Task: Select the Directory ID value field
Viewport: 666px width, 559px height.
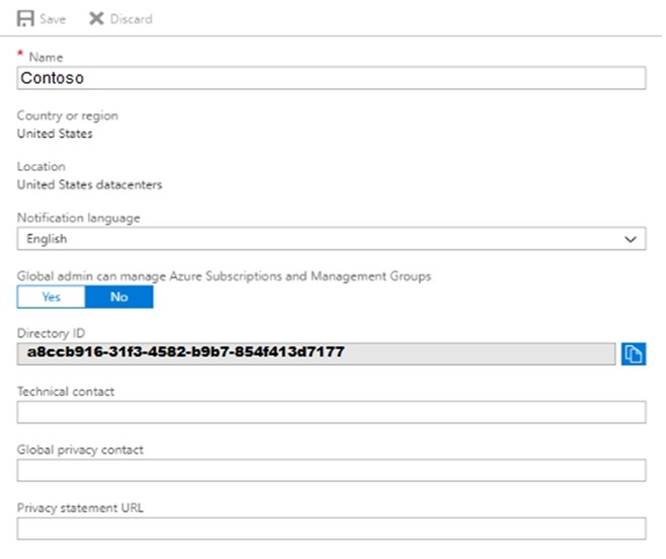Action: [316, 353]
